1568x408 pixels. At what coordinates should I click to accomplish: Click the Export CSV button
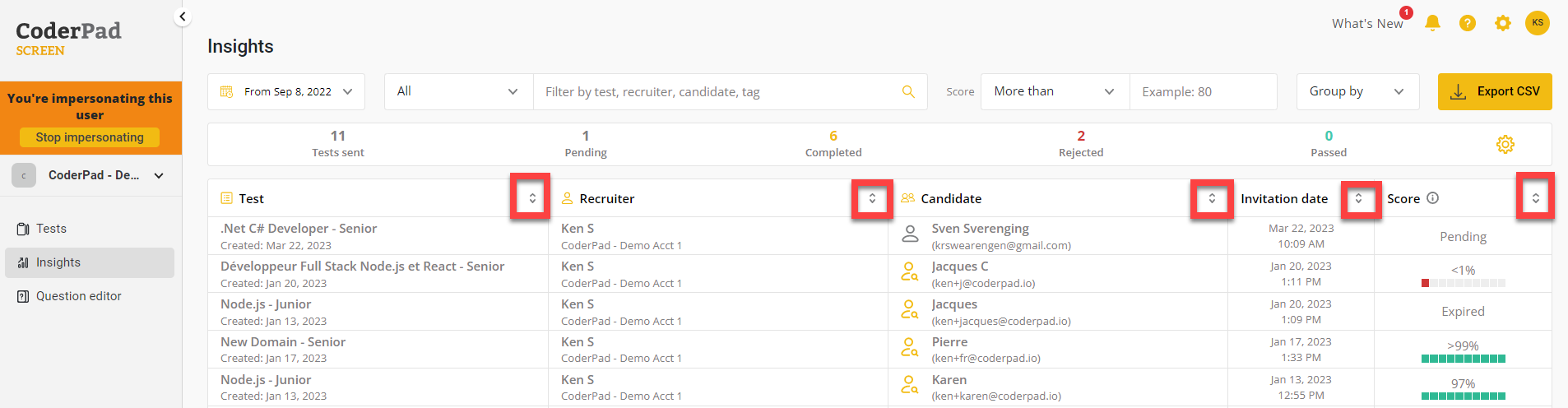point(1494,91)
